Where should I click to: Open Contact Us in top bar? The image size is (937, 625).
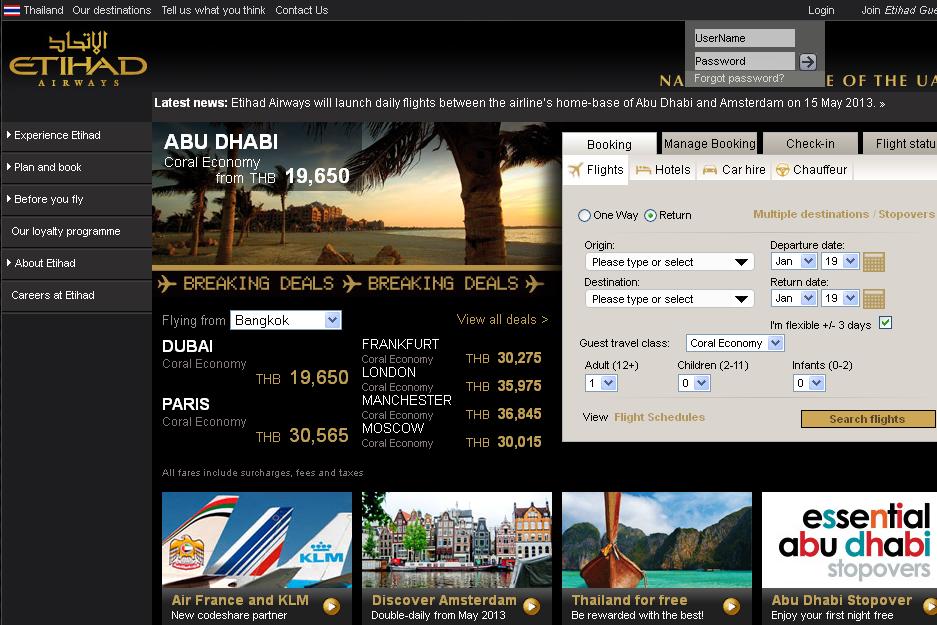(x=302, y=10)
